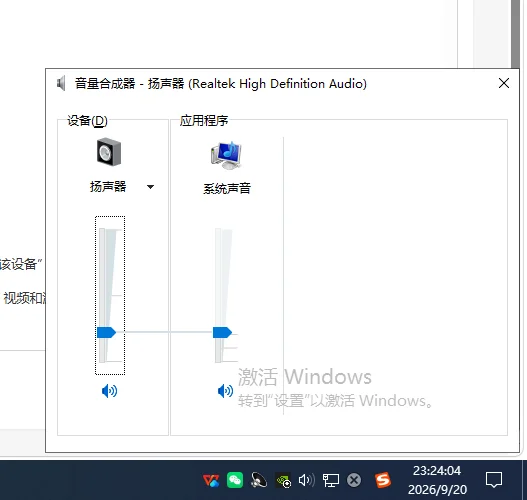Image resolution: width=527 pixels, height=500 pixels.
Task: Click the volume mixer title bar speaker icon
Action: (61, 83)
